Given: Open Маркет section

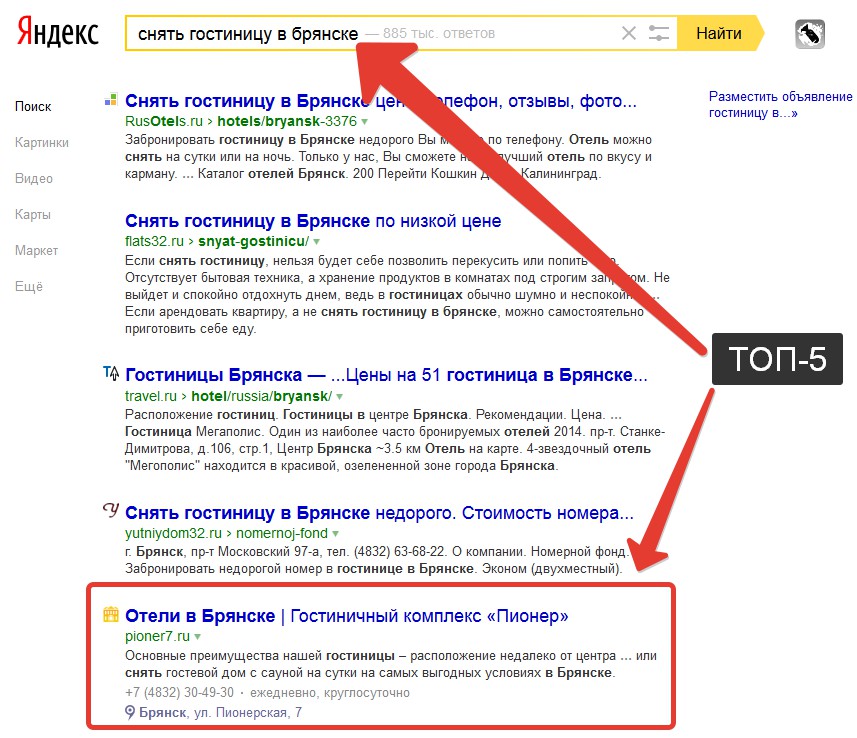Looking at the screenshot, I should 36,251.
